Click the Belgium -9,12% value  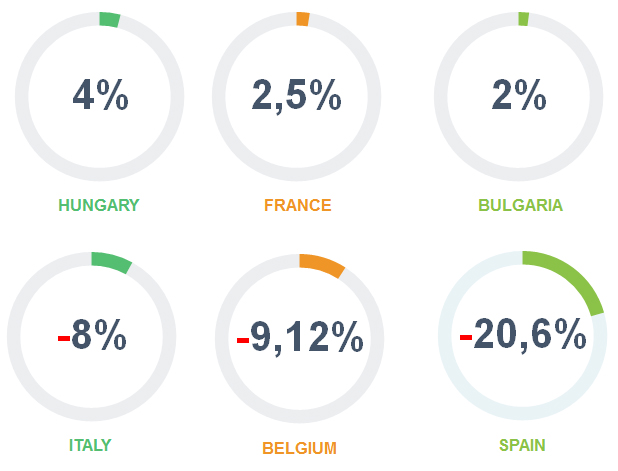(x=300, y=337)
